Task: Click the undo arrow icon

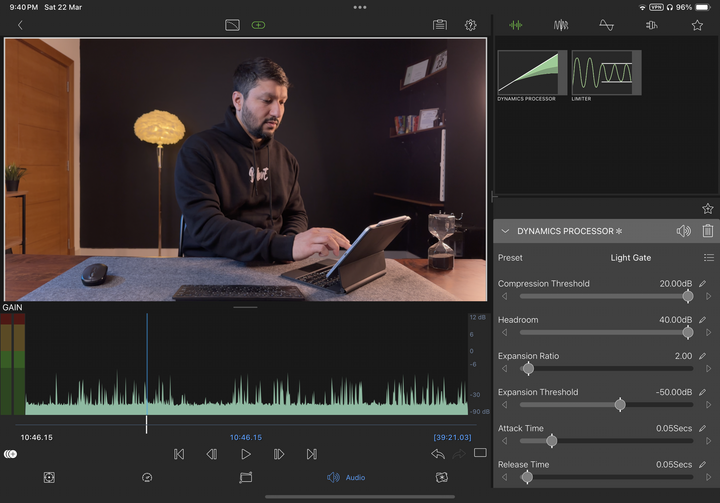Action: pyautogui.click(x=438, y=454)
